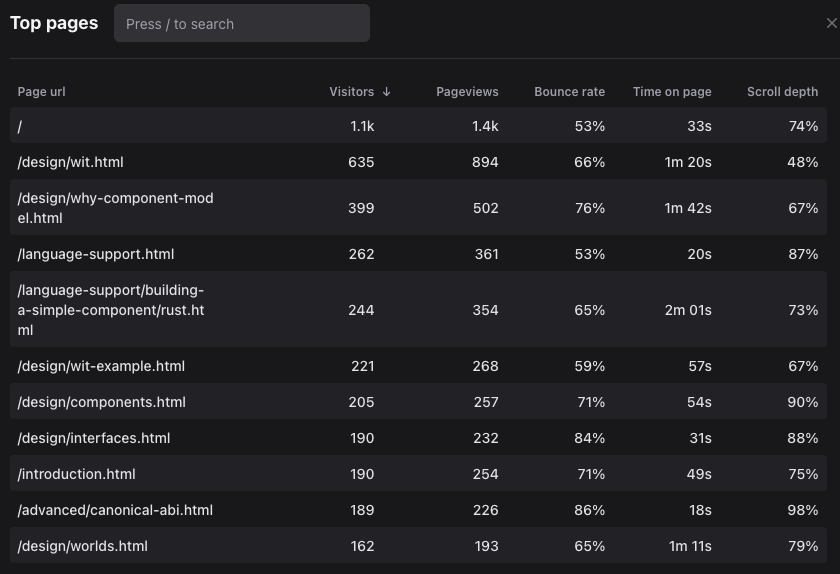Viewport: 840px width, 574px height.
Task: Open the root / page row
Action: click(20, 126)
